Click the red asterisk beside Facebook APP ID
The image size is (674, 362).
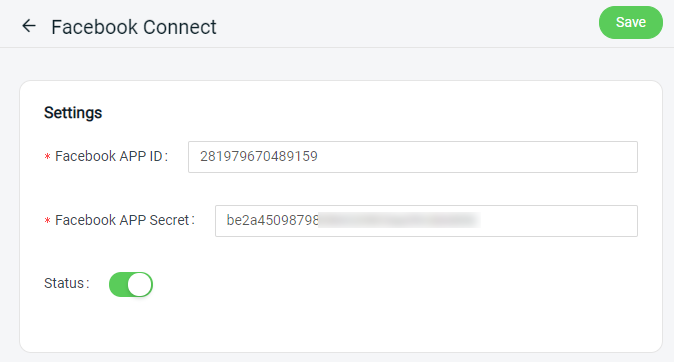47,157
